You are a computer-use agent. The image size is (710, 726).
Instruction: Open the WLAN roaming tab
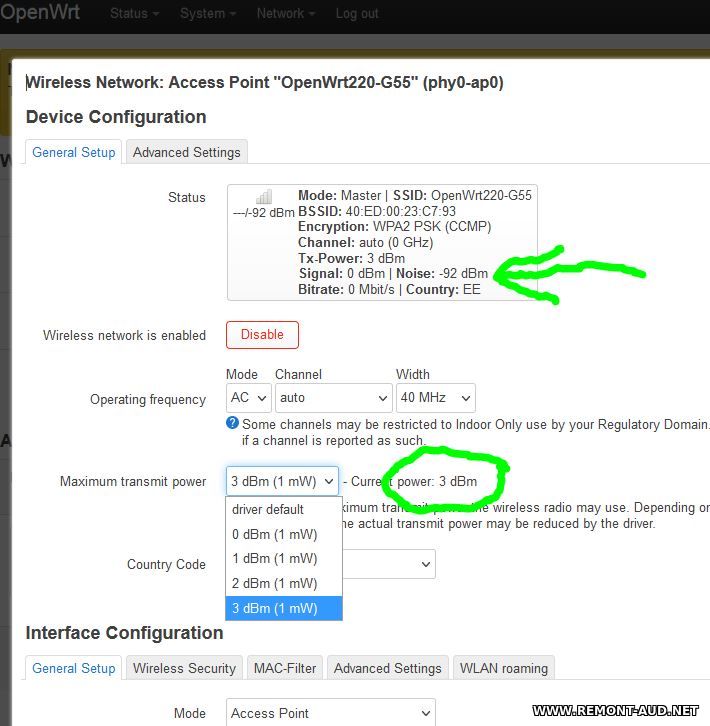(x=503, y=668)
